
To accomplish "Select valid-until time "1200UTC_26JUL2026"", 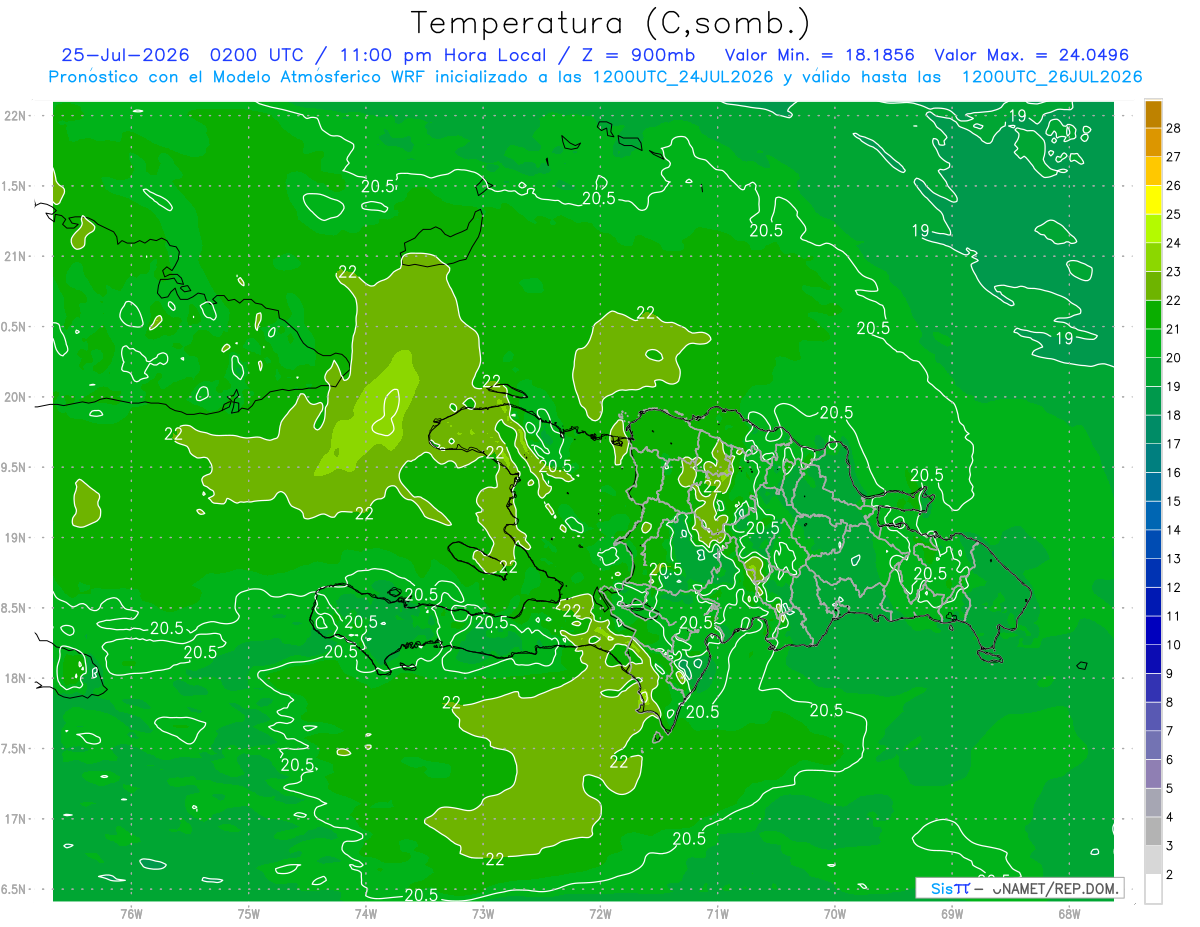I will 1051,77.
